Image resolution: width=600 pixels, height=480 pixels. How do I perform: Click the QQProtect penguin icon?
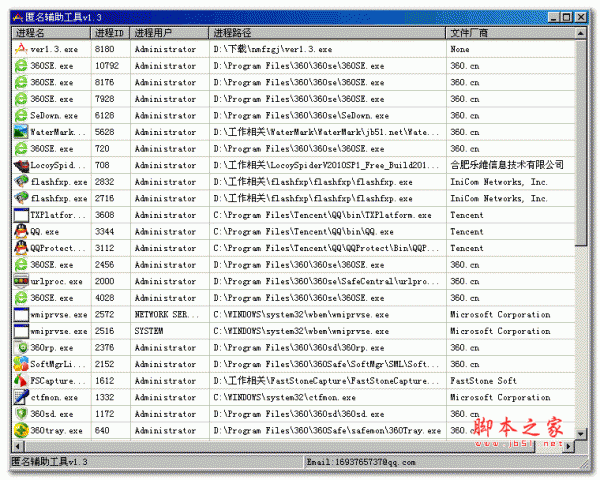pyautogui.click(x=21, y=248)
